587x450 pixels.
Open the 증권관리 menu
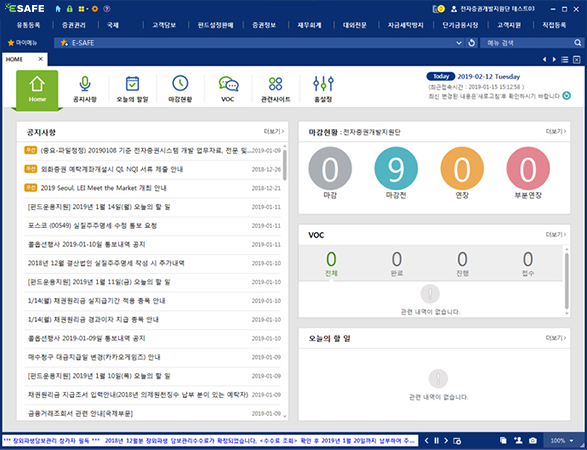click(x=74, y=25)
